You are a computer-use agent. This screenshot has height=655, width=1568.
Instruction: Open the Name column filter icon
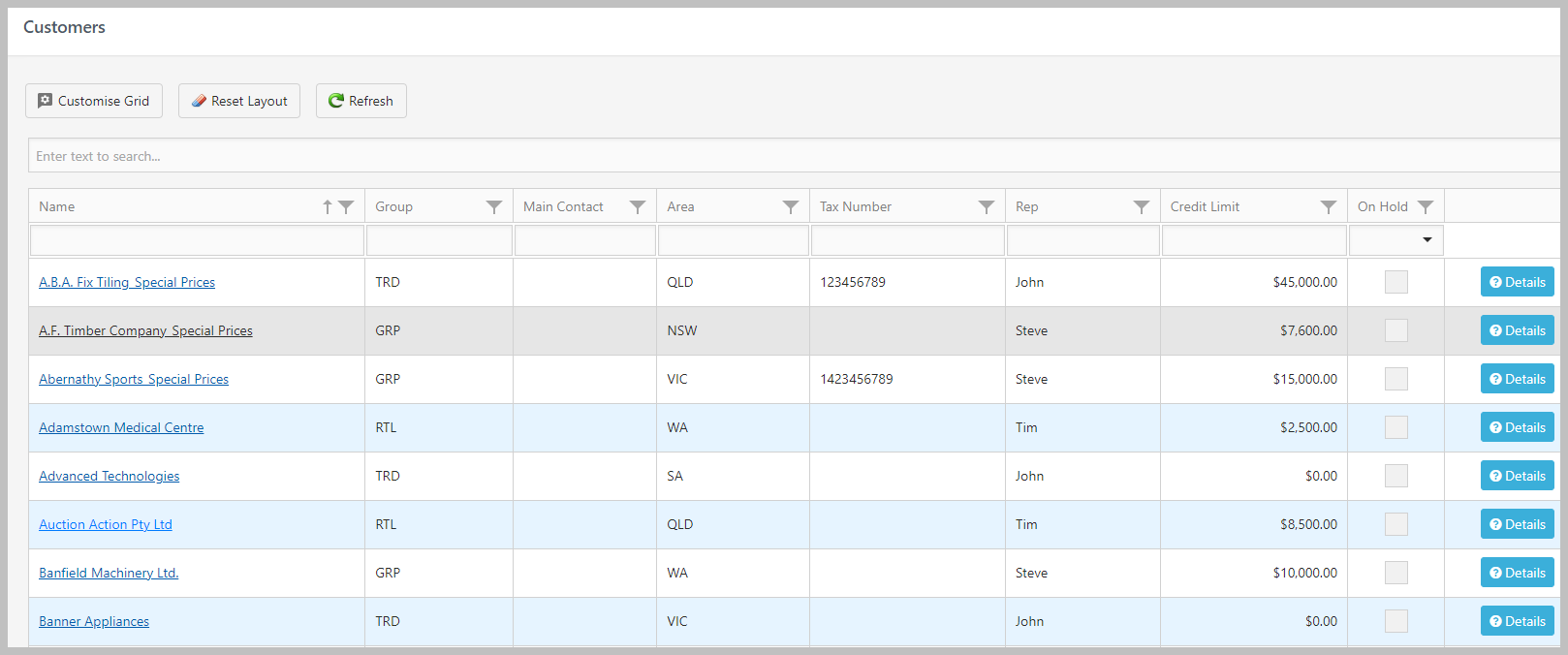pos(346,206)
